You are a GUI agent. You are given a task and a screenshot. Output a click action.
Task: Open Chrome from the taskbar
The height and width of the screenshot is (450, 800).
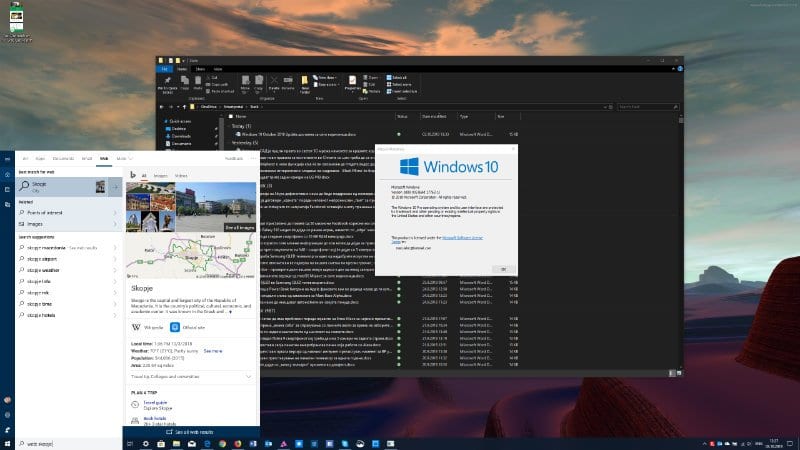tap(222, 444)
